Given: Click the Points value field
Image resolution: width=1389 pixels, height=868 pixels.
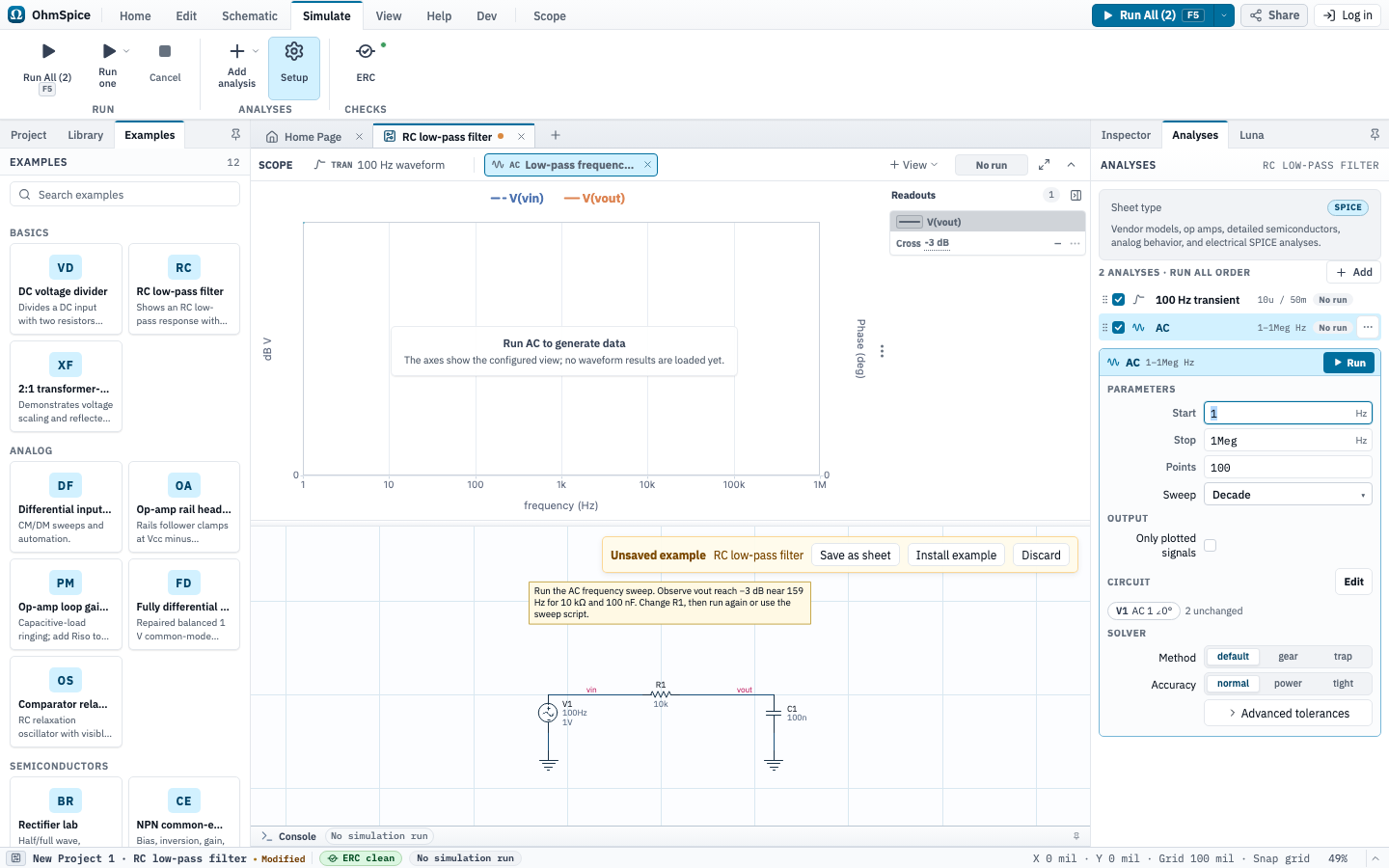Looking at the screenshot, I should click(x=1288, y=468).
